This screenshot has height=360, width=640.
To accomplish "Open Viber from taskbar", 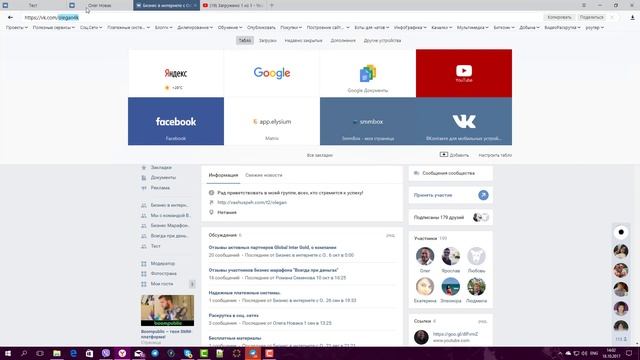I will coord(106,353).
